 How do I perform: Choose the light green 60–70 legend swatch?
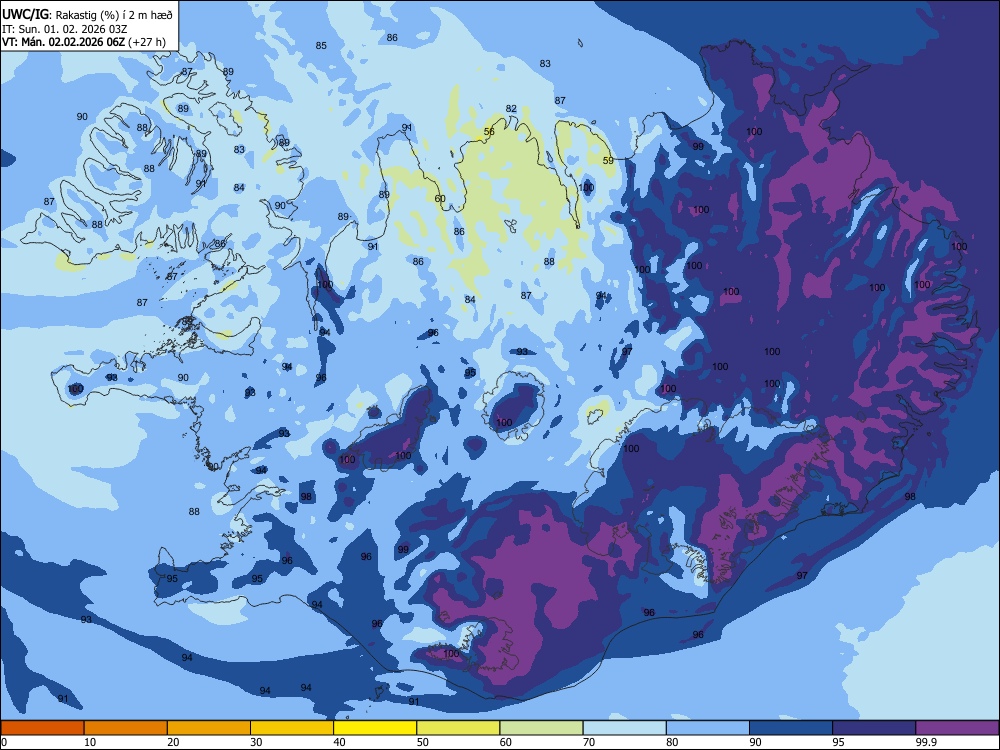[541, 728]
